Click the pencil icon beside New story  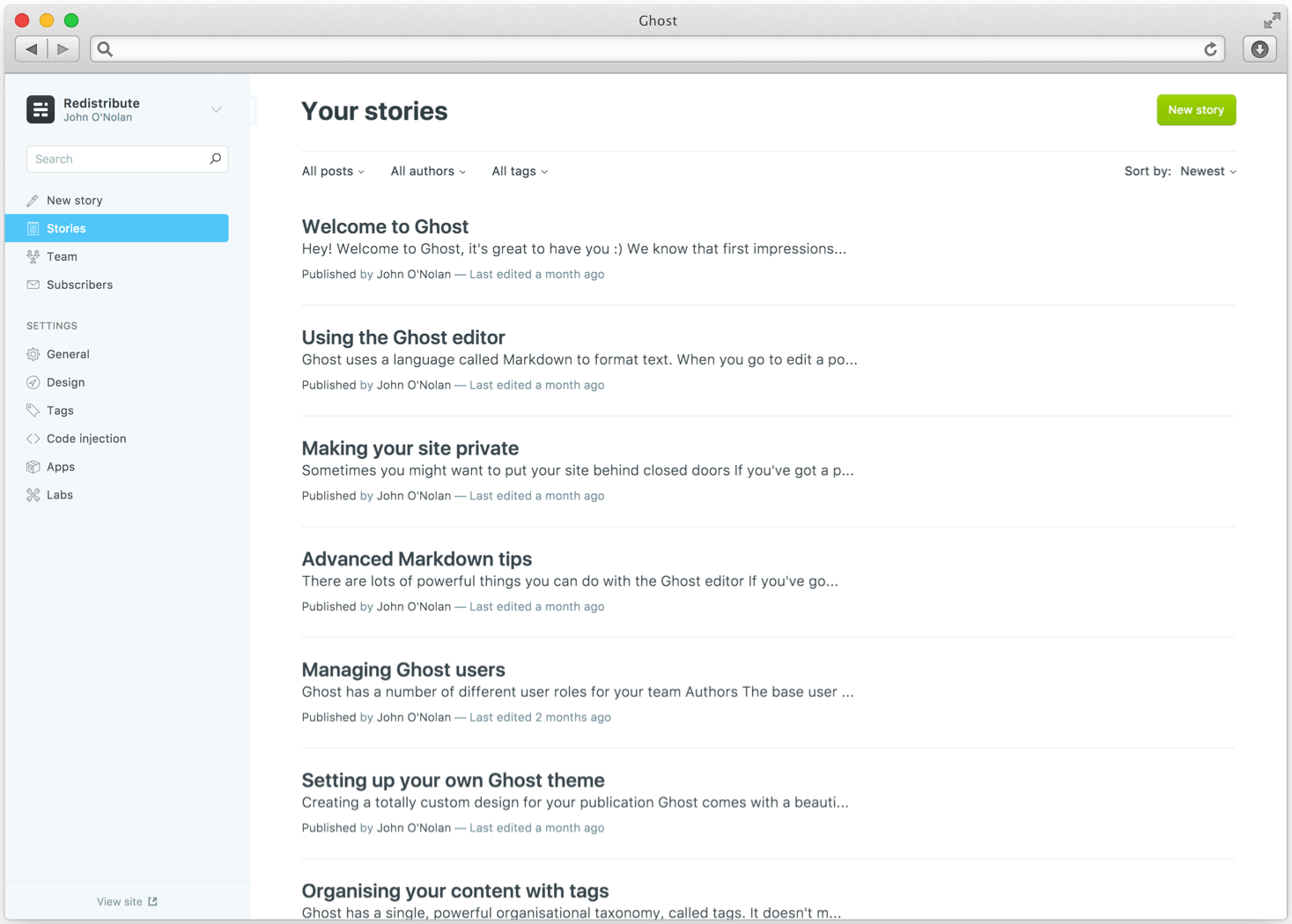(x=33, y=201)
